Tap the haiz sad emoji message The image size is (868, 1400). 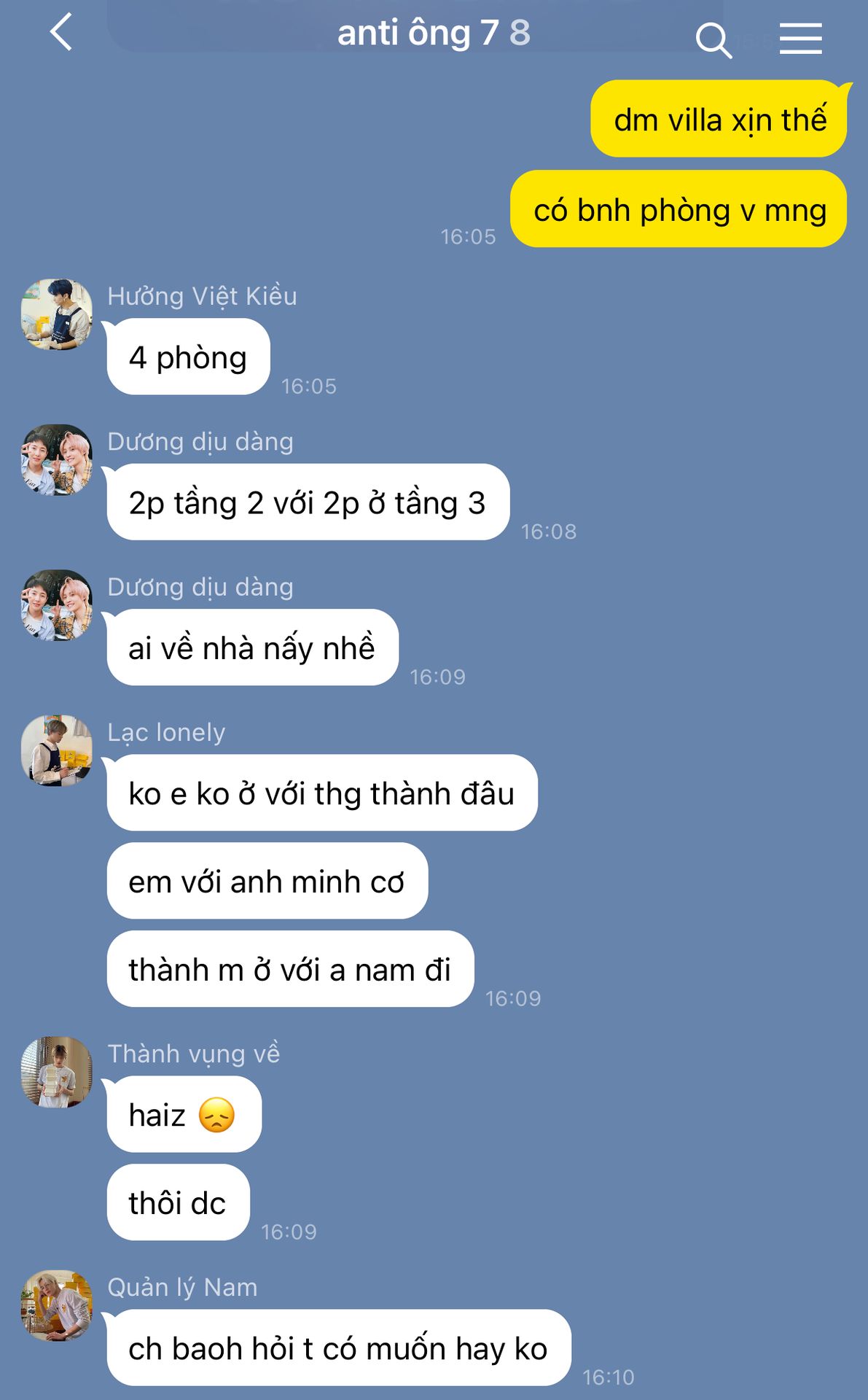point(184,1114)
